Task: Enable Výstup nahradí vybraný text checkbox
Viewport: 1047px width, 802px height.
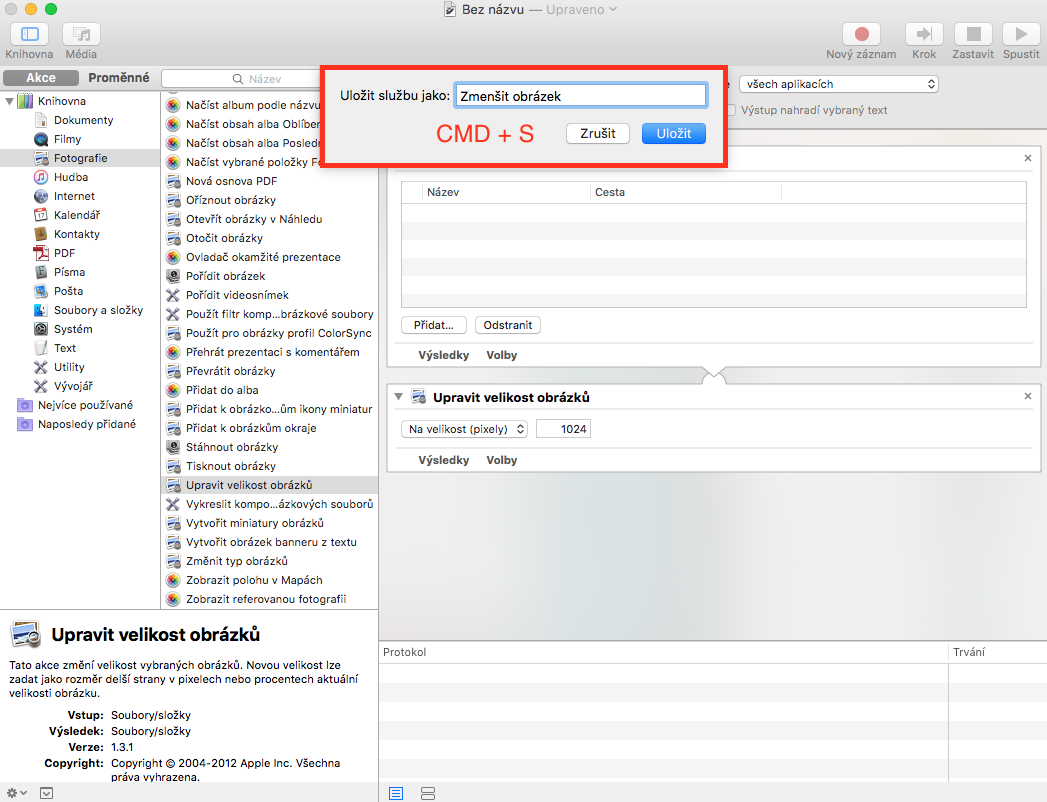Action: coord(732,110)
